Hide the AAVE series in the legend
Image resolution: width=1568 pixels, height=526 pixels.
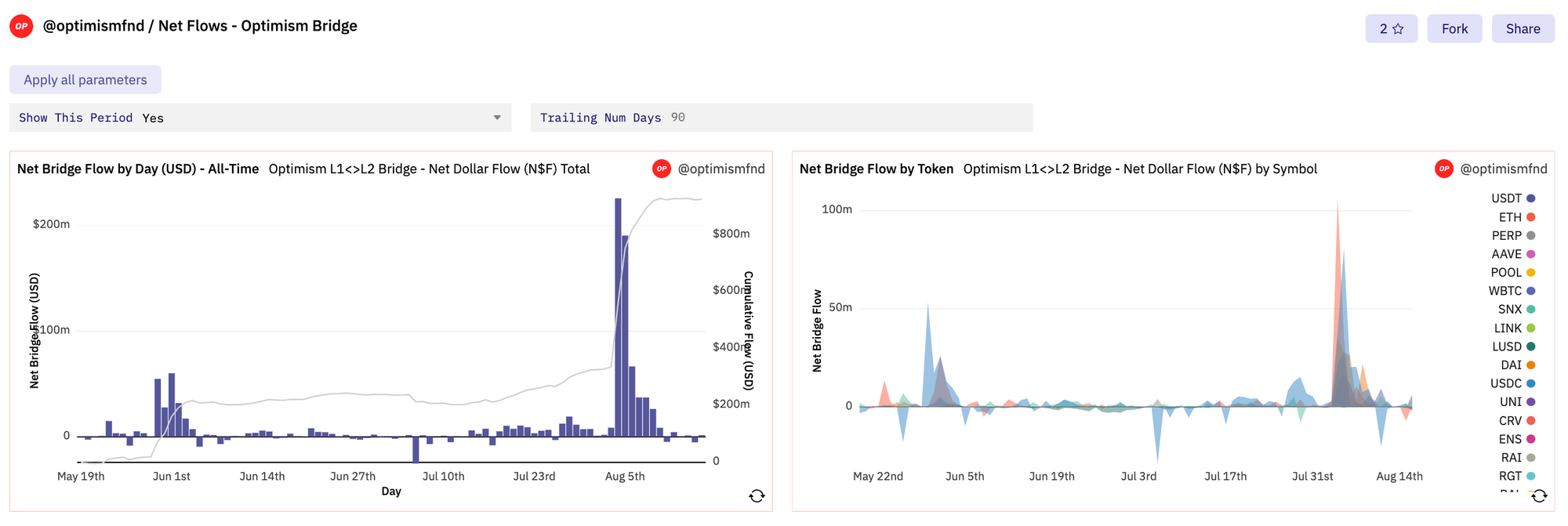click(1513, 254)
